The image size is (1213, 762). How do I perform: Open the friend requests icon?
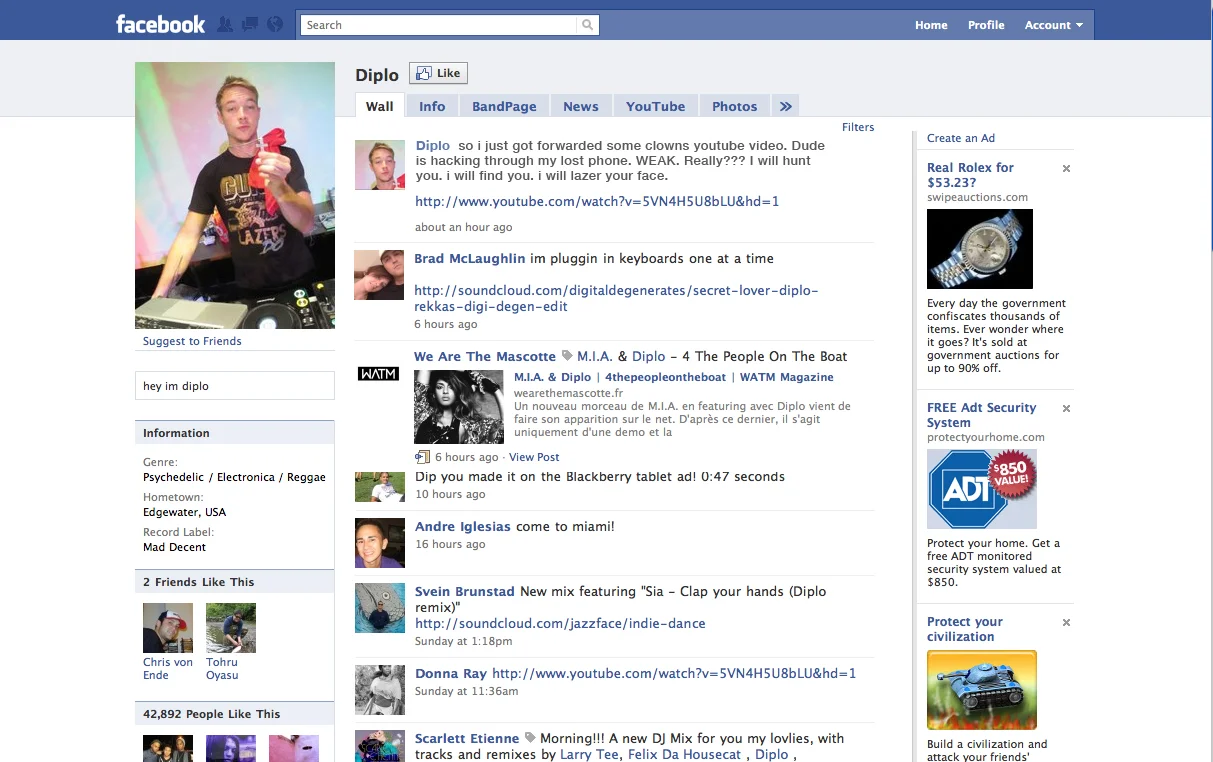226,24
